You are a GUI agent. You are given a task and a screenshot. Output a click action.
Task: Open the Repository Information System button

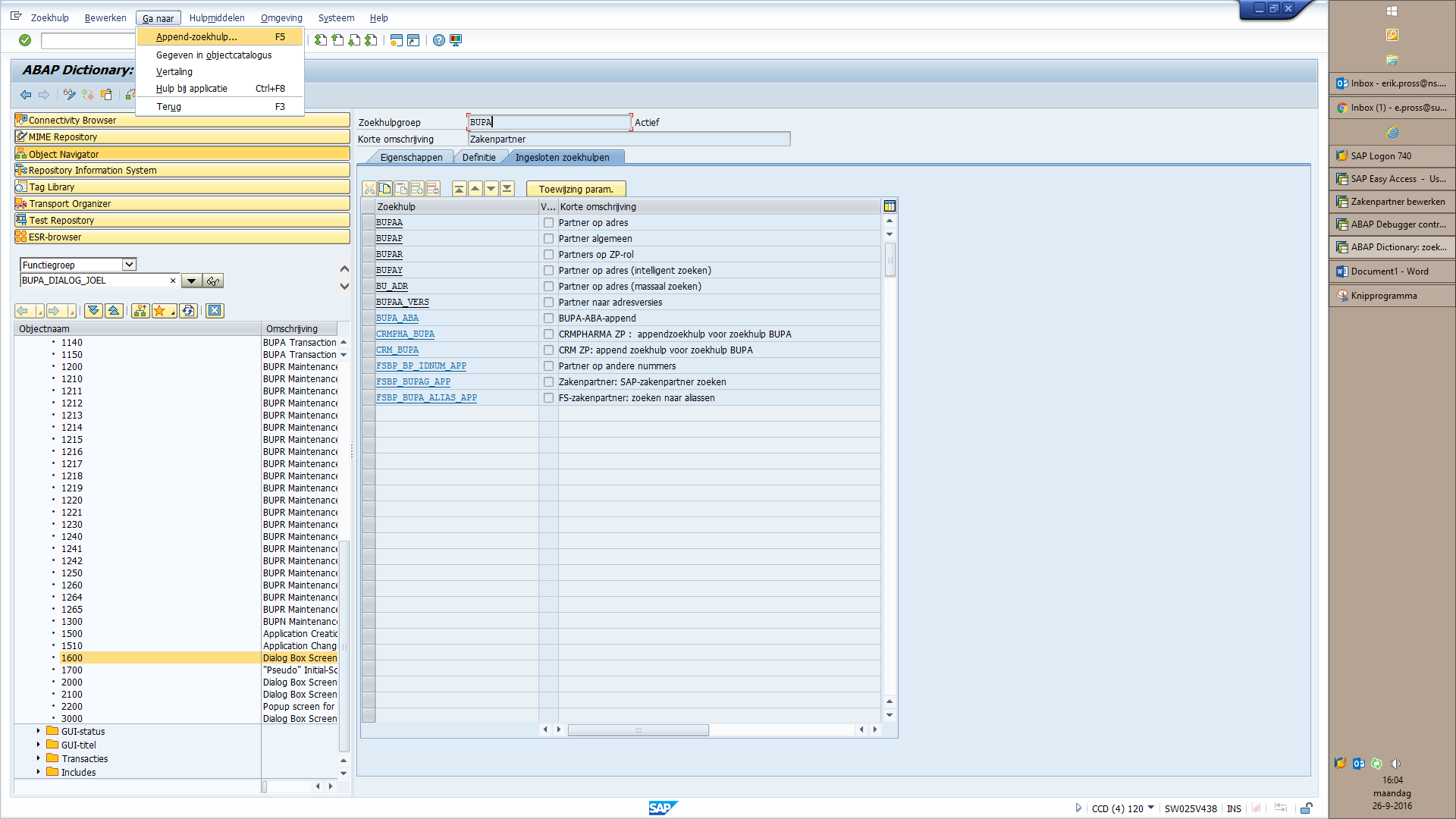(x=182, y=171)
